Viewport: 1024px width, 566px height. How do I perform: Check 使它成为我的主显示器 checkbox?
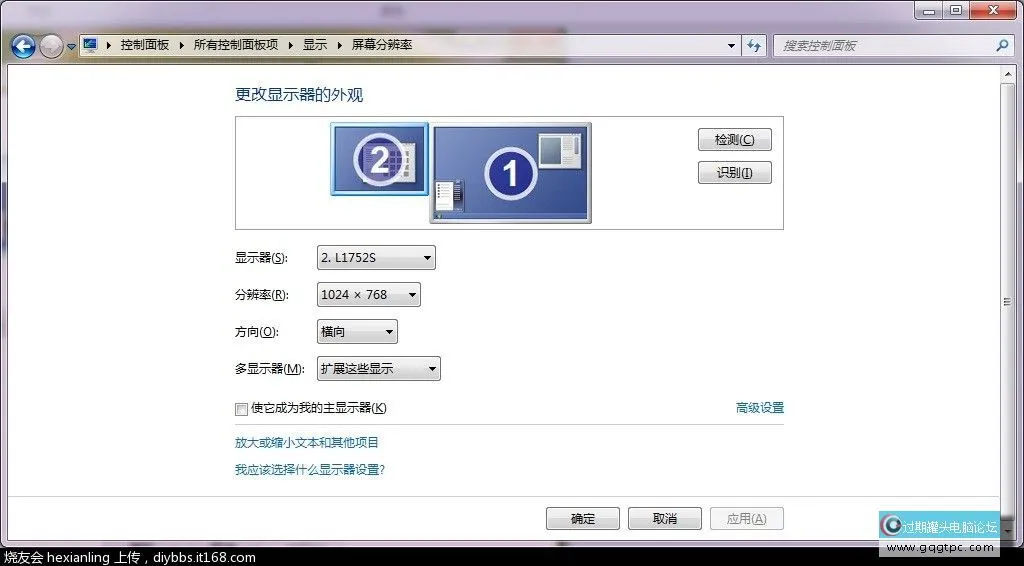tap(241, 409)
